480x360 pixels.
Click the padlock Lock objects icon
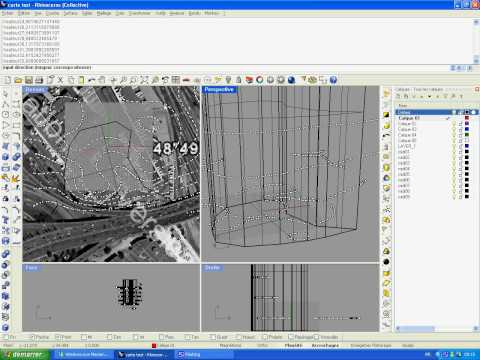pyautogui.click(x=239, y=80)
